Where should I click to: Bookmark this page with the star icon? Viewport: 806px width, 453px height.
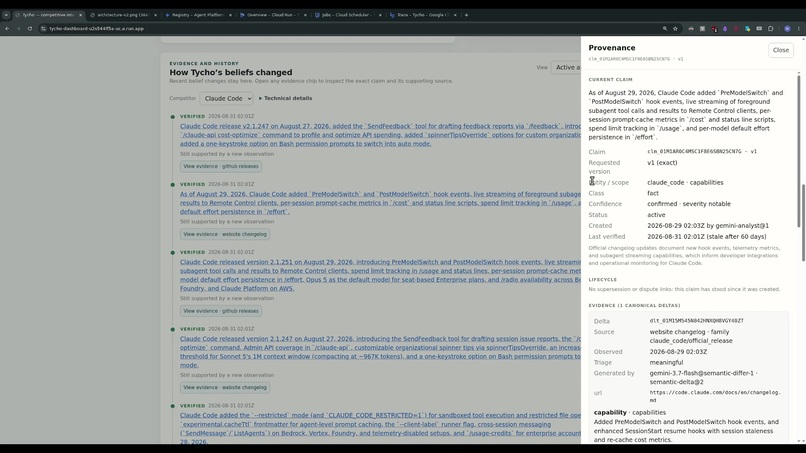(675, 29)
